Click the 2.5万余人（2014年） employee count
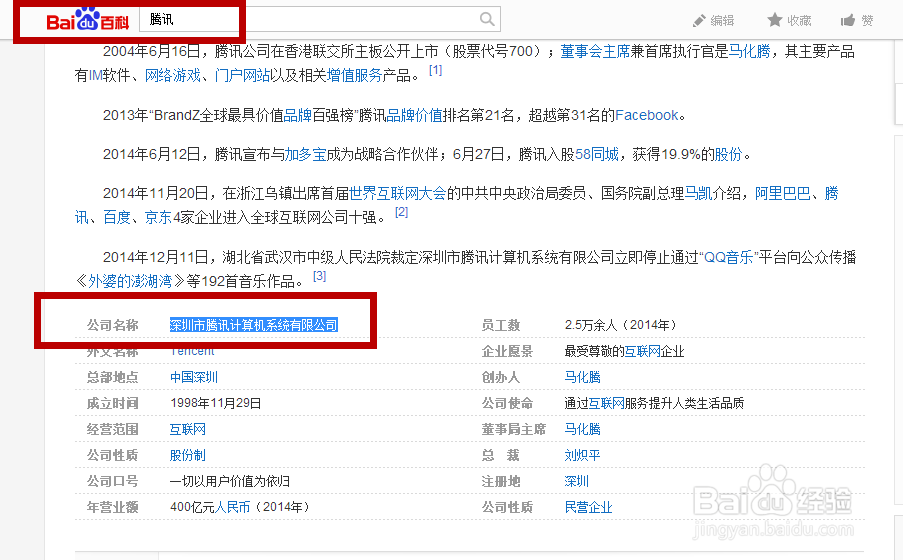Screen dimensions: 903x560 click(x=622, y=325)
